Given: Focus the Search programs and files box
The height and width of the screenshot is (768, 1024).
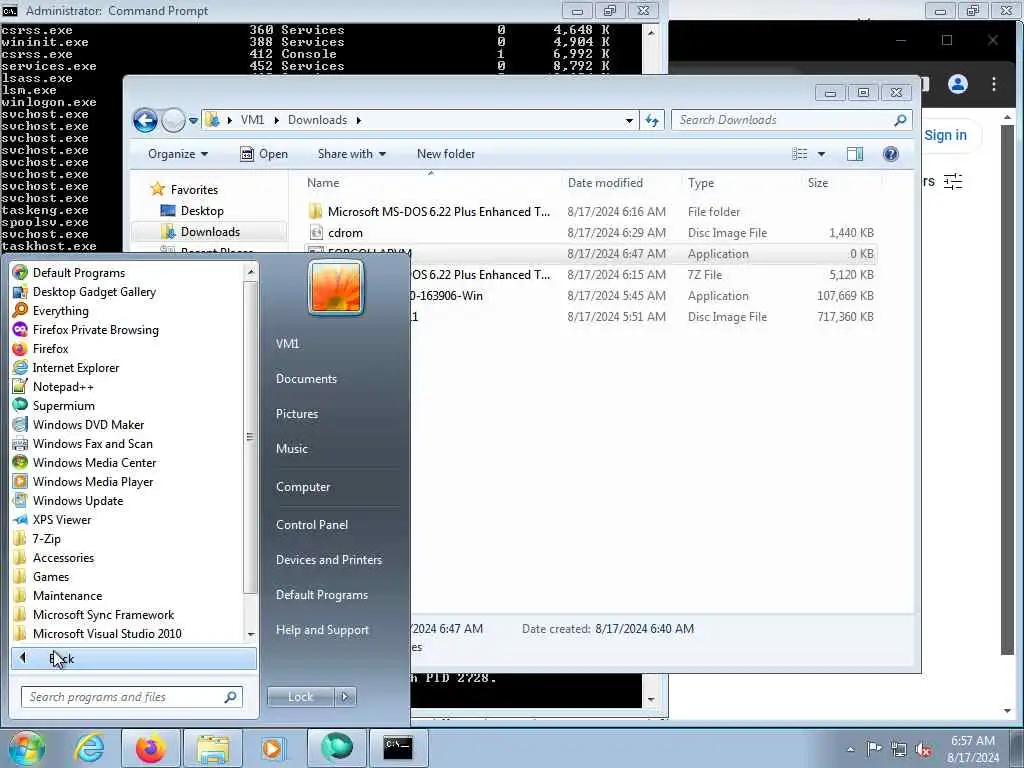Looking at the screenshot, I should pyautogui.click(x=131, y=697).
